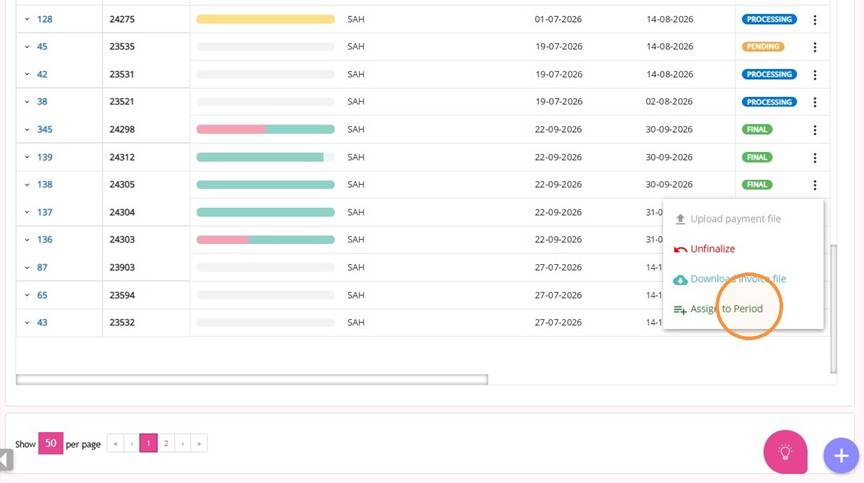Click the FINAL badge in row 139

pyautogui.click(x=757, y=158)
